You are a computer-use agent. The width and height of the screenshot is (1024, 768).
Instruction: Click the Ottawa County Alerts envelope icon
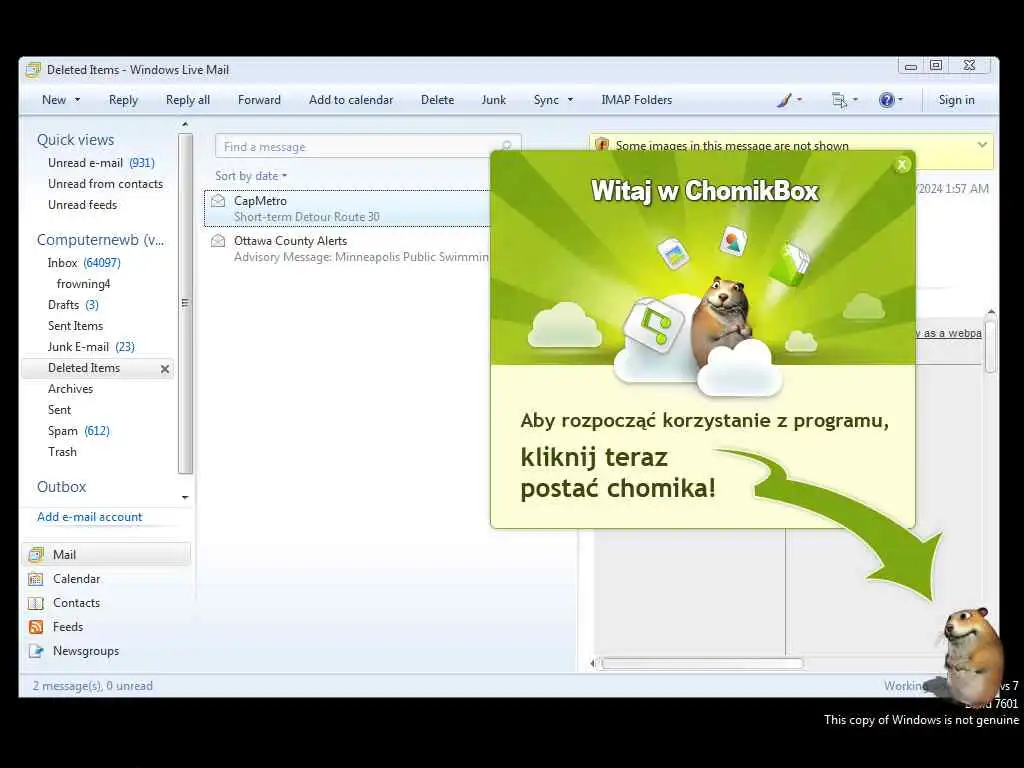[218, 241]
